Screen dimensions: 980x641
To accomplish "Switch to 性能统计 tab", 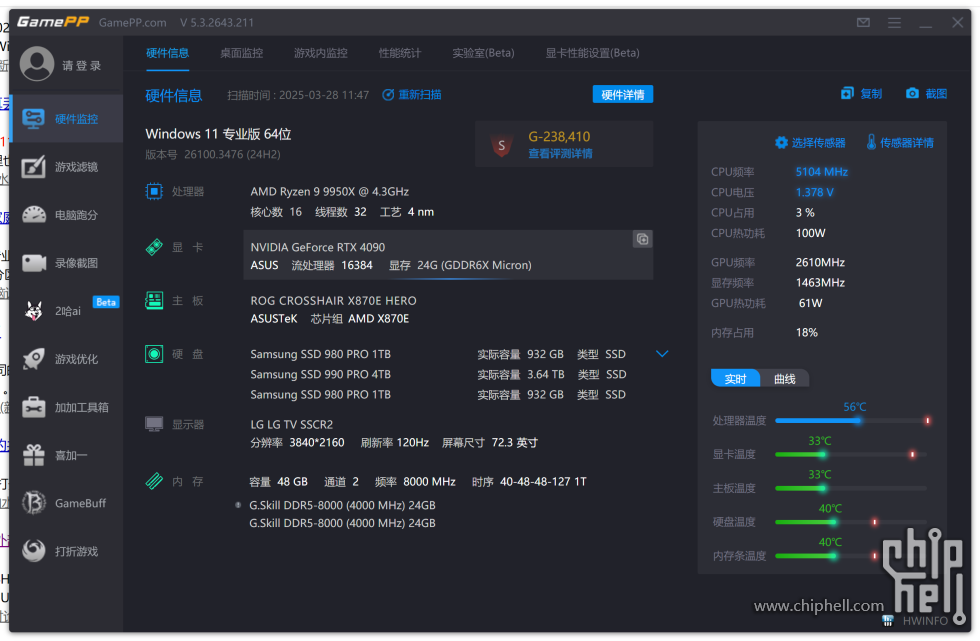I will (400, 53).
